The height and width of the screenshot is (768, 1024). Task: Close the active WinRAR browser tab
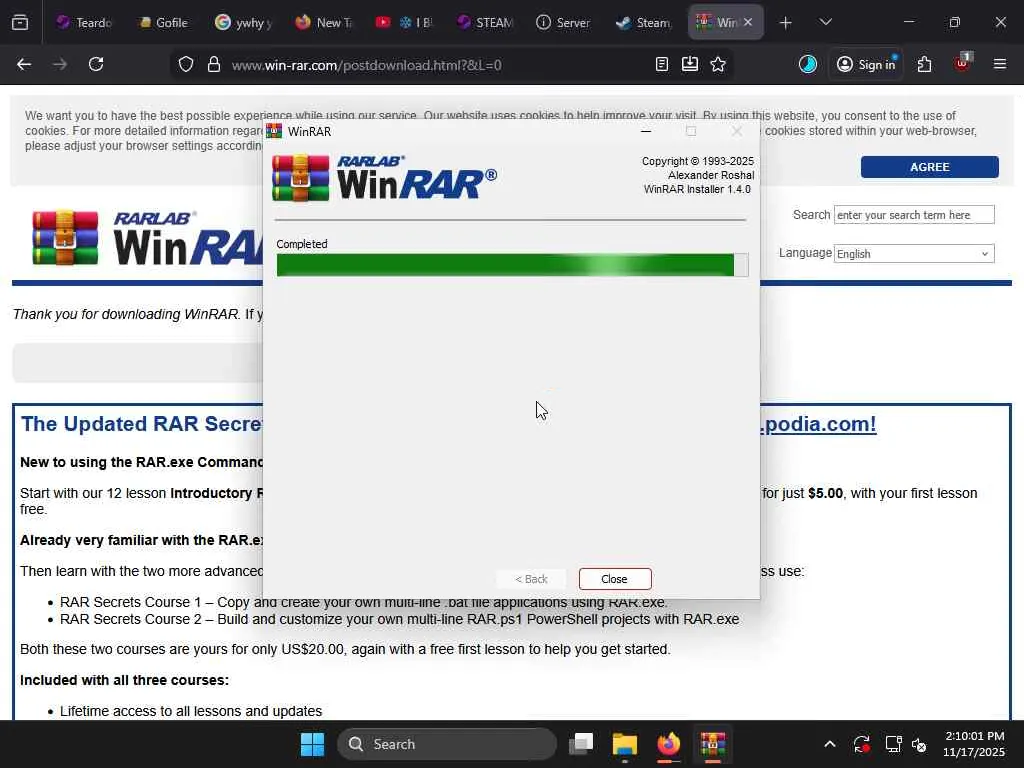(x=748, y=22)
